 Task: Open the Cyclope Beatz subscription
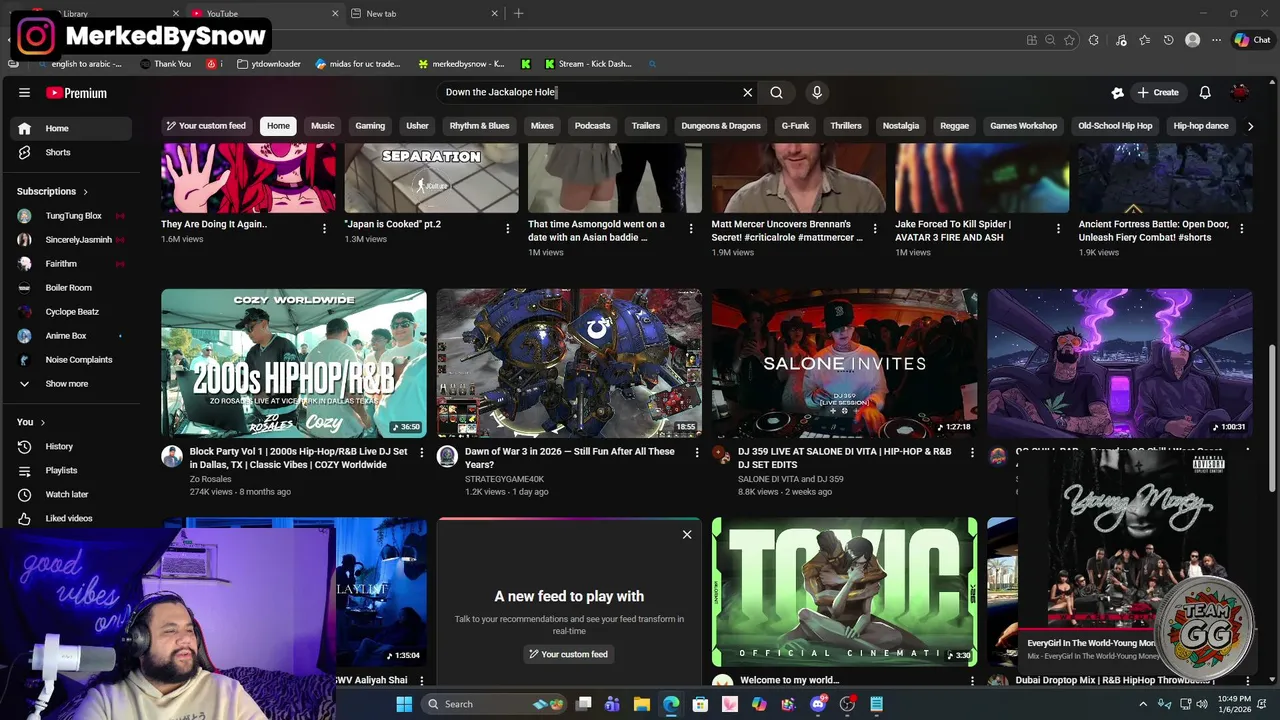(x=70, y=311)
